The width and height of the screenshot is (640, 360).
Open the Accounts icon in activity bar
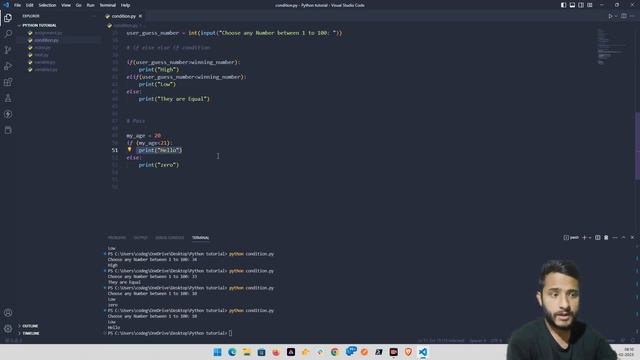(8, 313)
